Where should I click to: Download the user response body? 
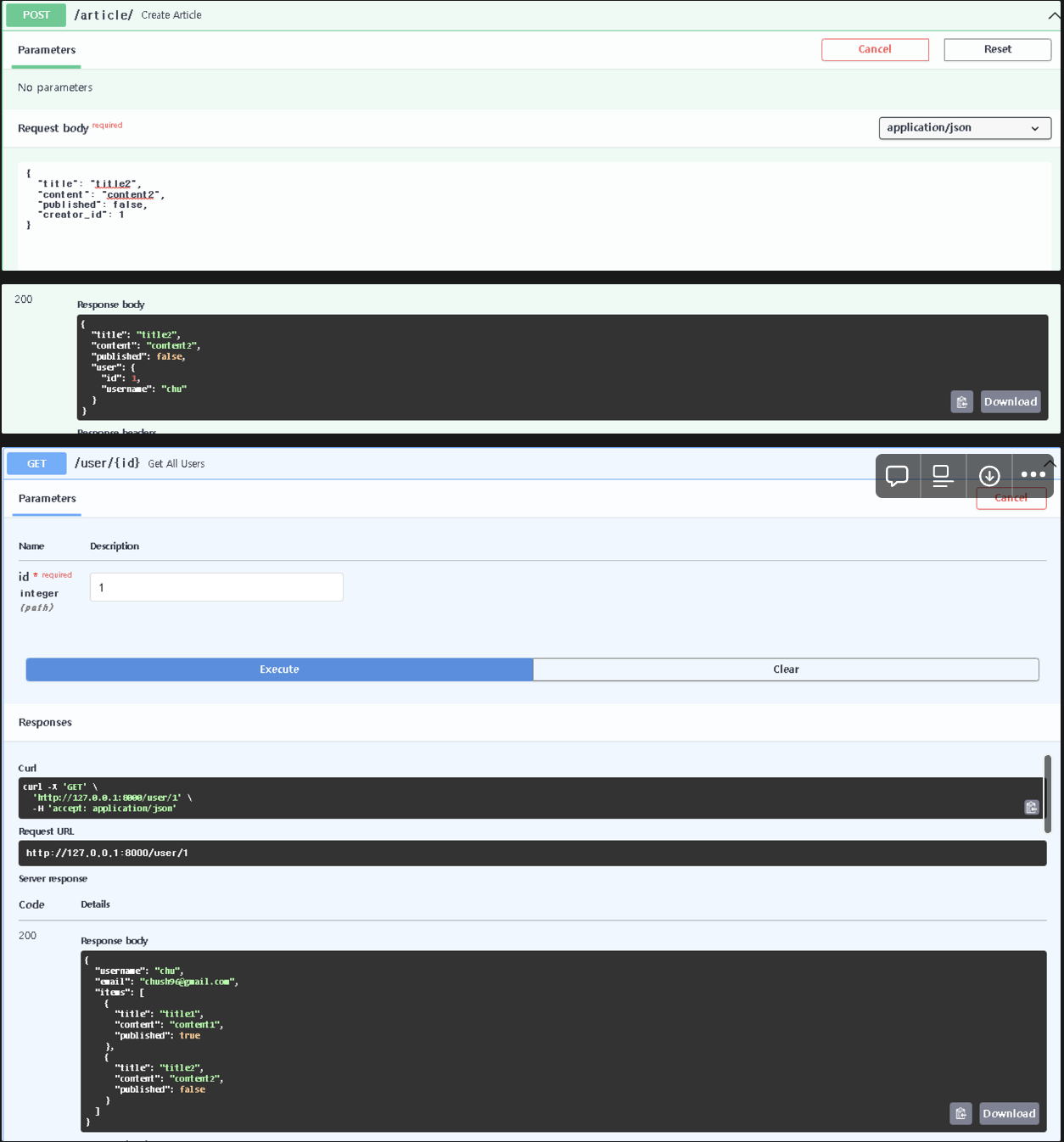(x=1009, y=1114)
